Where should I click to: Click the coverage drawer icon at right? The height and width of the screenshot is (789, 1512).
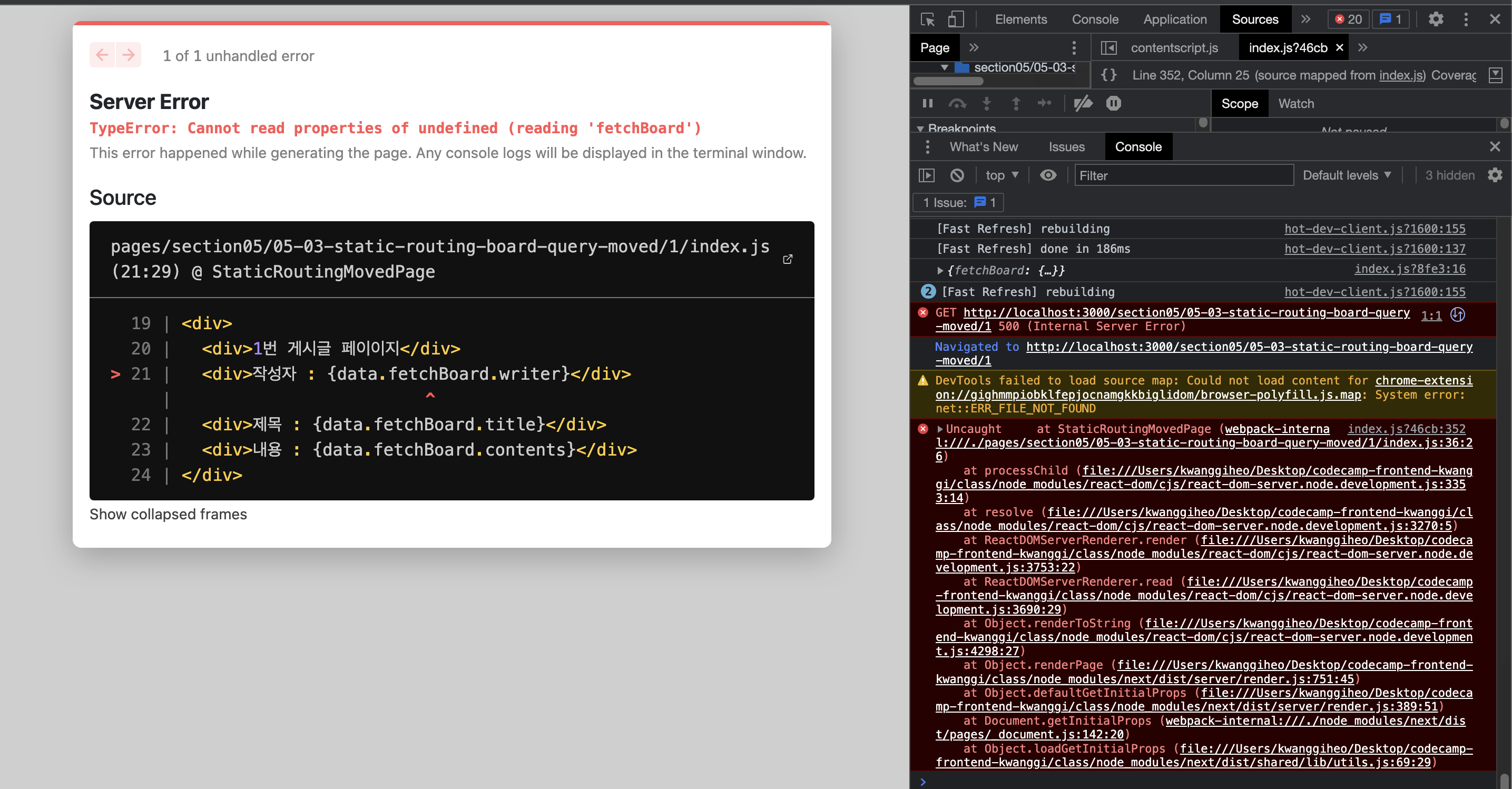[1496, 75]
